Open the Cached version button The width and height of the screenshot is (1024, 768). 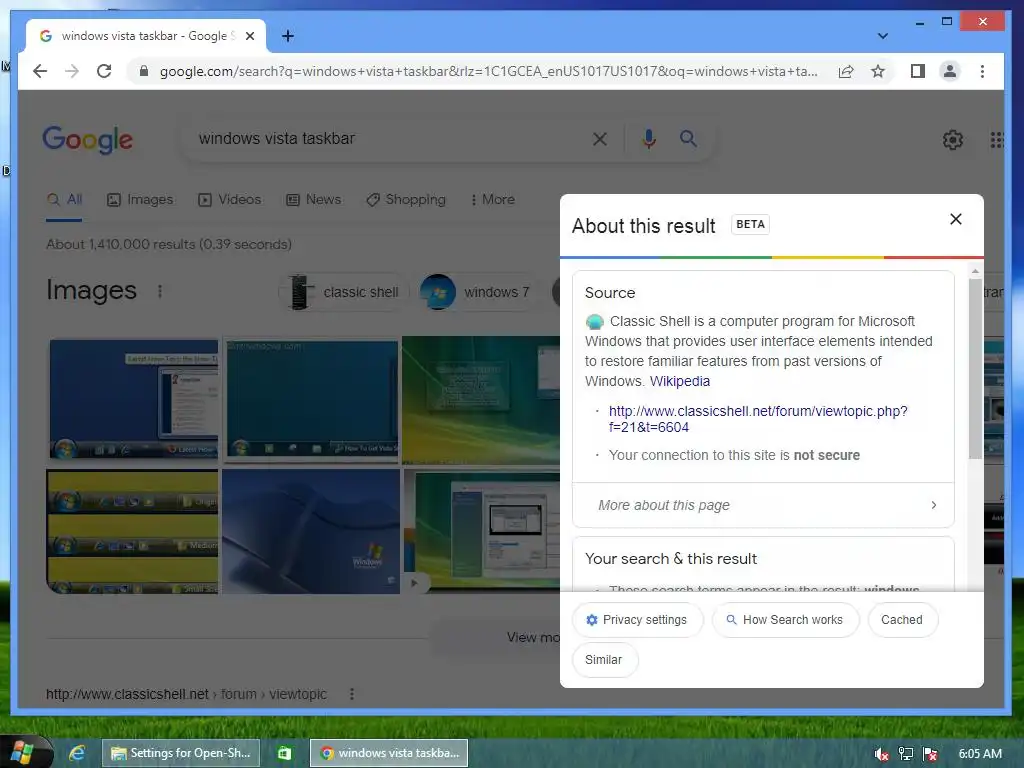pos(902,620)
